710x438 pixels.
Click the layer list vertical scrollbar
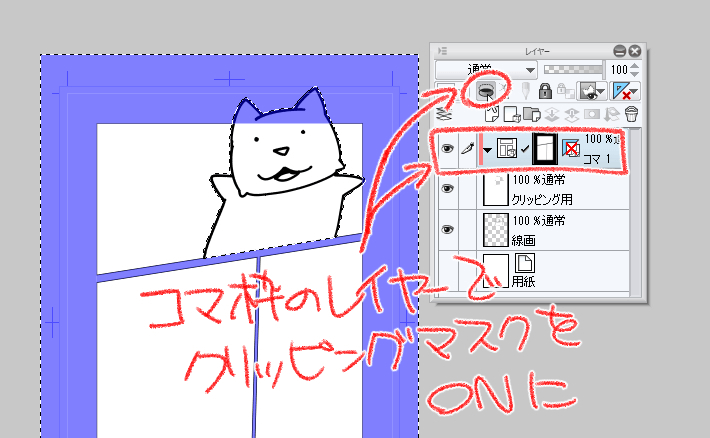tap(636, 212)
